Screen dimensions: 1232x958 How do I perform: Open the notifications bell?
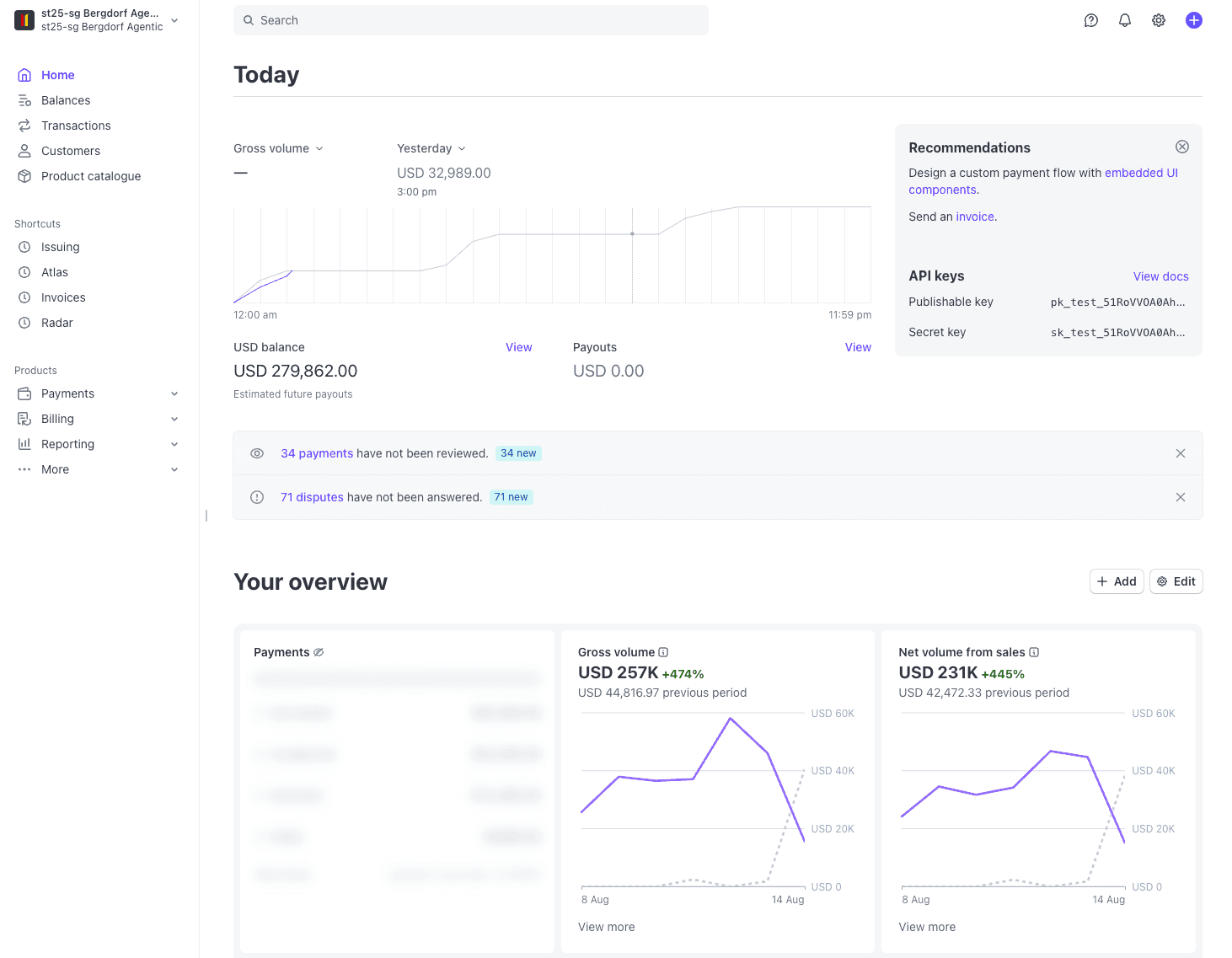click(1124, 20)
